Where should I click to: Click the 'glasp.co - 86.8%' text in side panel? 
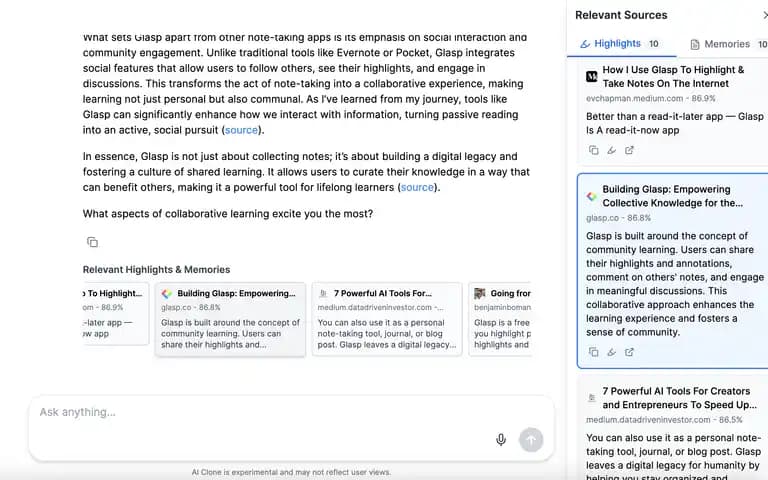pyautogui.click(x=618, y=218)
